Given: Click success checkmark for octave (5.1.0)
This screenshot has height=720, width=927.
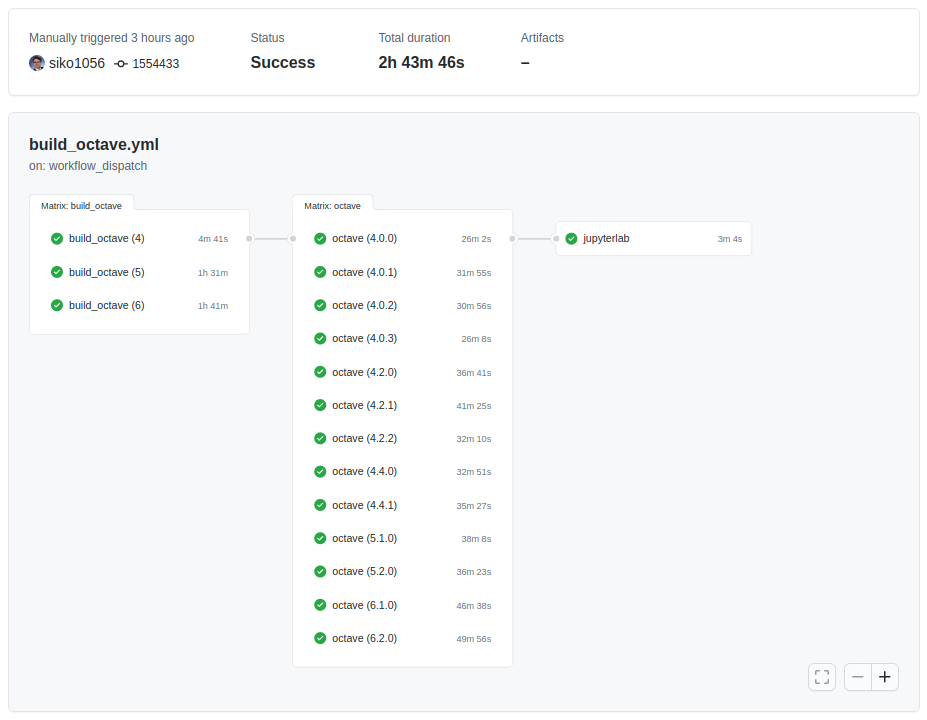Looking at the screenshot, I should point(320,538).
